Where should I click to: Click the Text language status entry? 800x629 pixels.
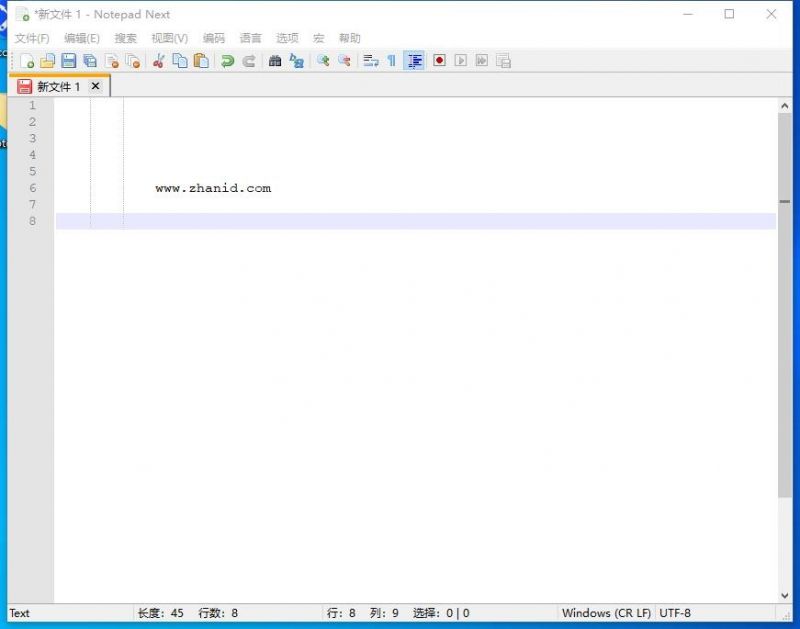19,613
